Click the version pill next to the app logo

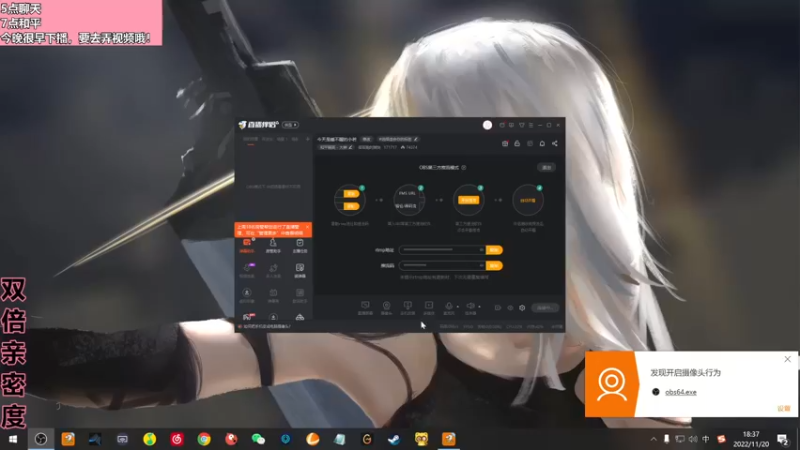coord(290,125)
